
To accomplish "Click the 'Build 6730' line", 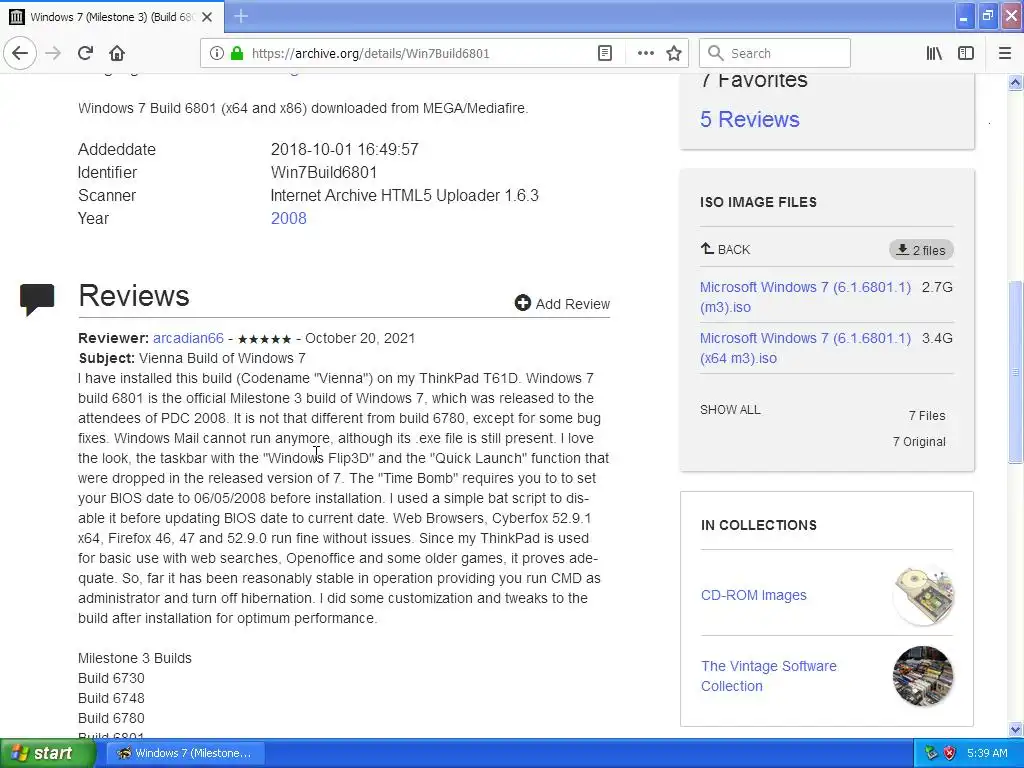I will pyautogui.click(x=111, y=678).
